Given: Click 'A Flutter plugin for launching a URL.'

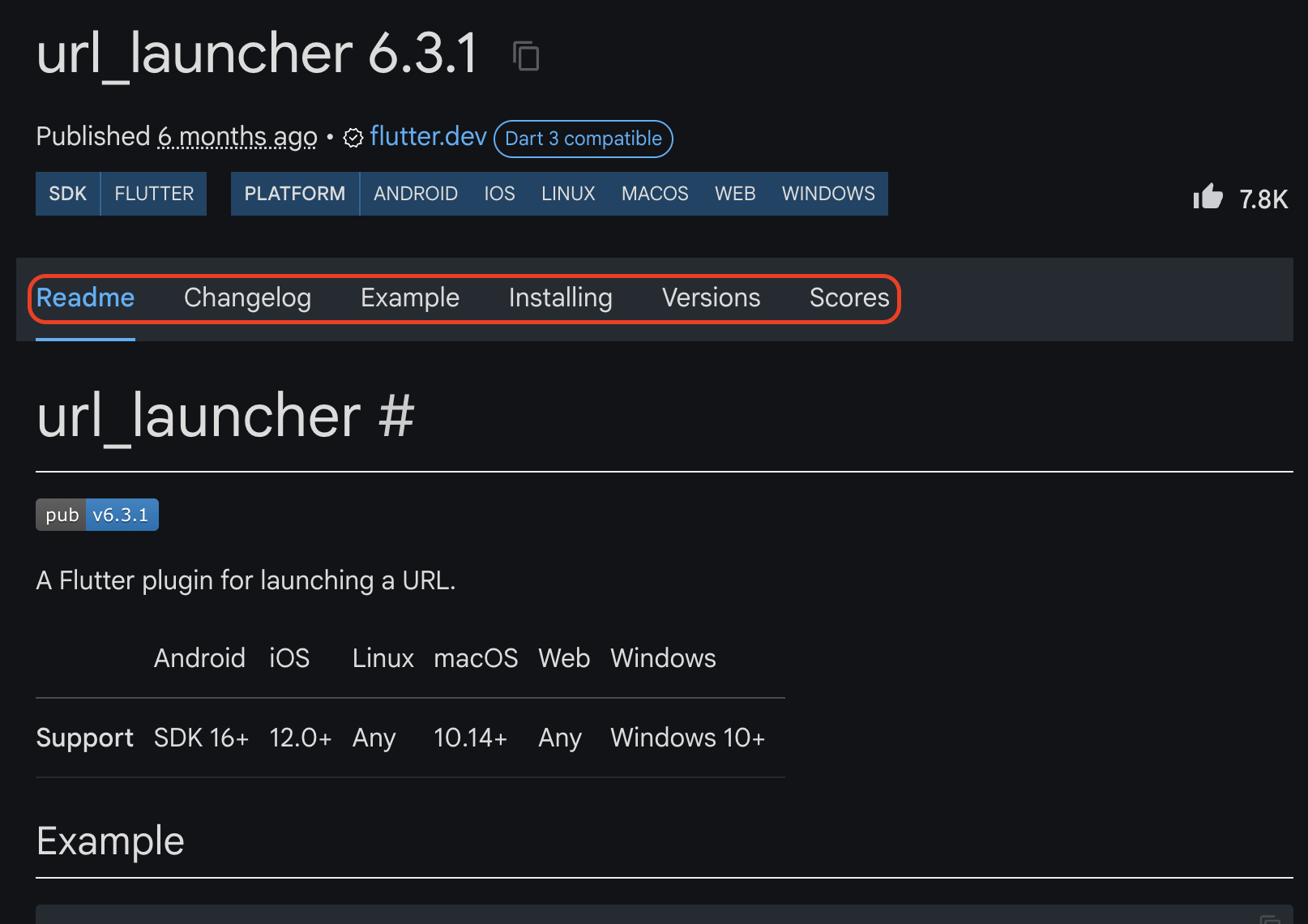Looking at the screenshot, I should point(246,580).
